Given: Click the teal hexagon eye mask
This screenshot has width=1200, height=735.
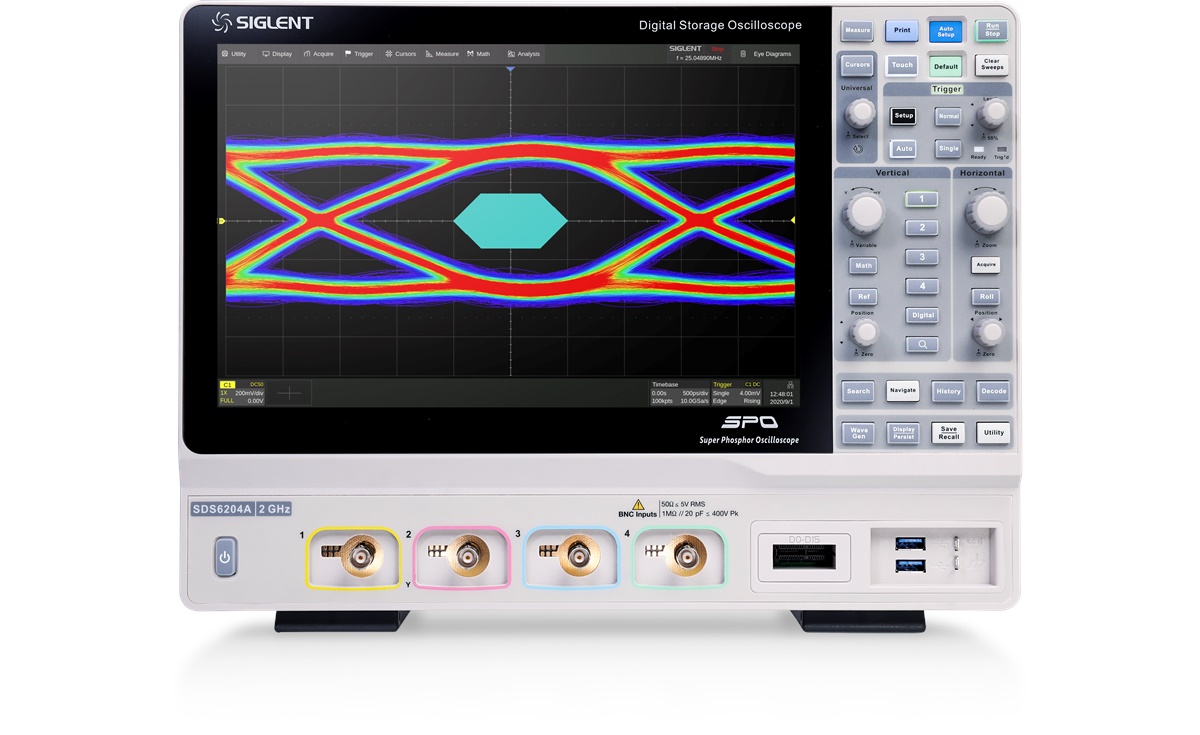Looking at the screenshot, I should point(510,221).
